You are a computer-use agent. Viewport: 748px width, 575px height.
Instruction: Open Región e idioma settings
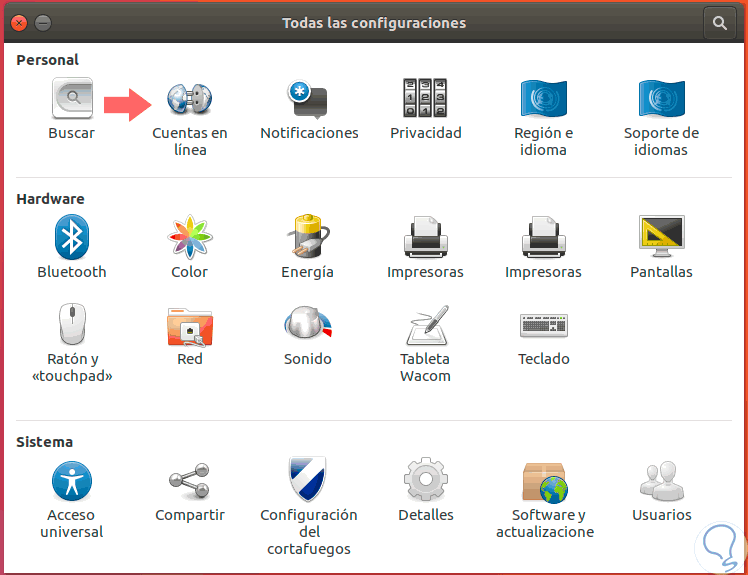(543, 100)
